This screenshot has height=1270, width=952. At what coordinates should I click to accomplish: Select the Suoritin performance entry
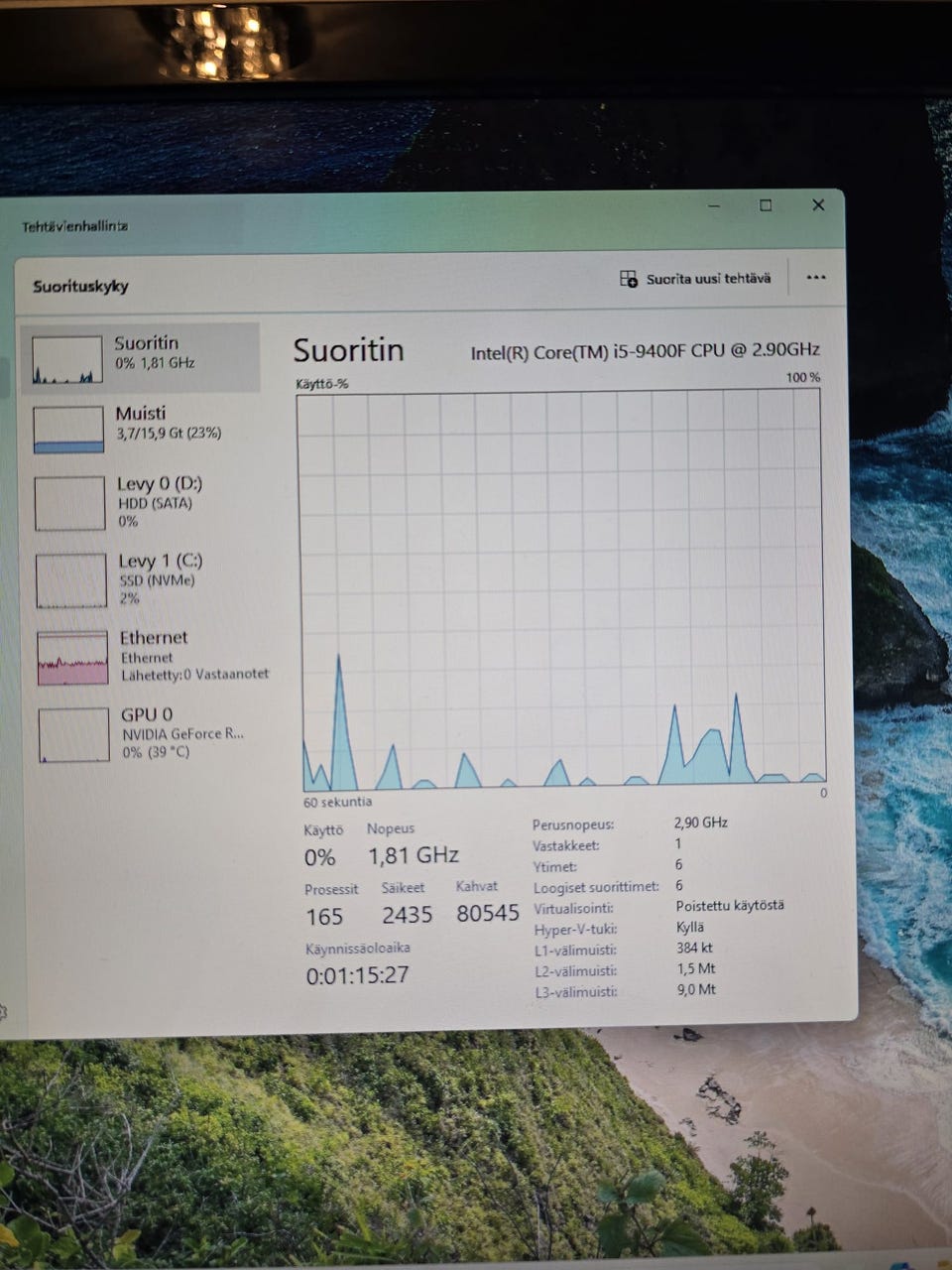pos(140,357)
